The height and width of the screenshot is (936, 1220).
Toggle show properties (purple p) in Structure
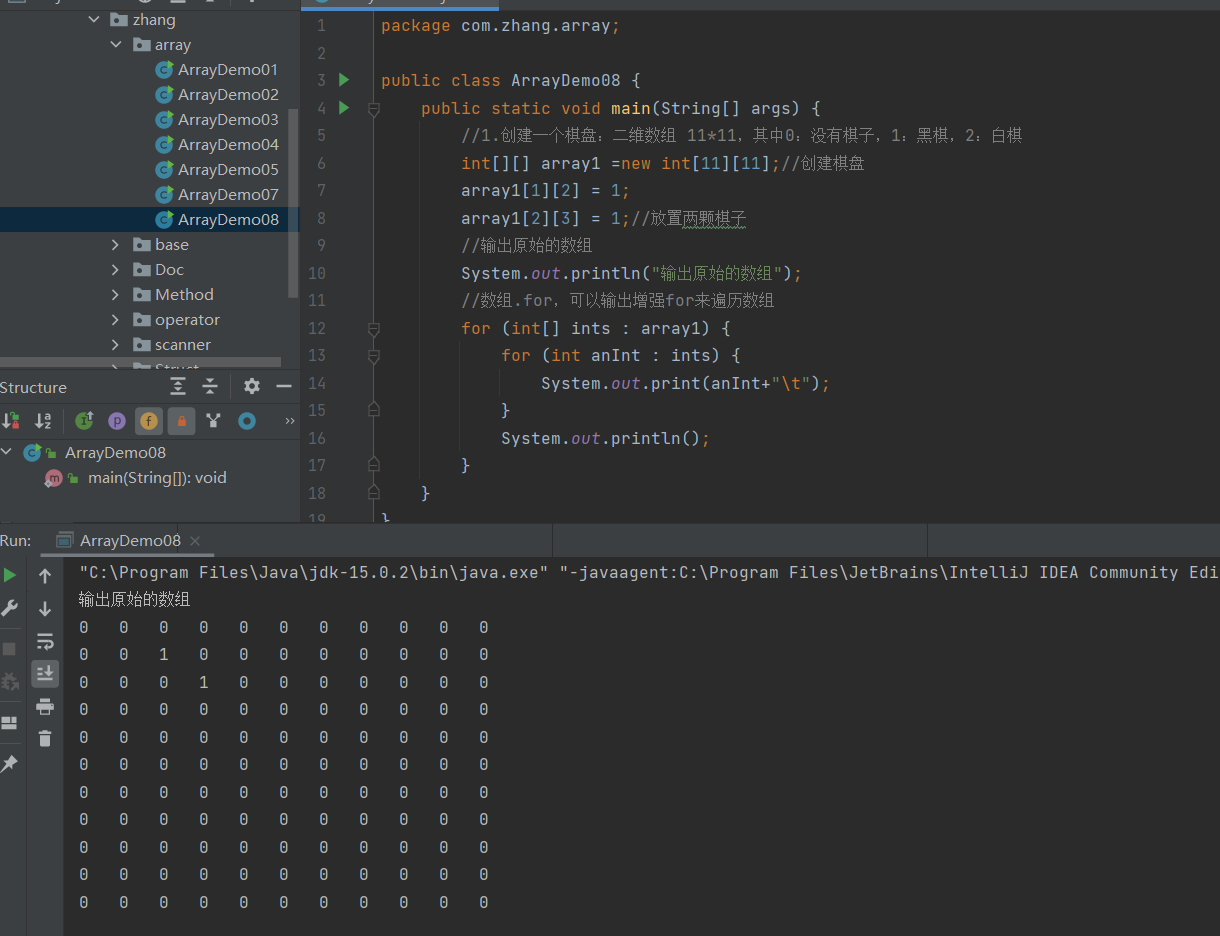[117, 421]
